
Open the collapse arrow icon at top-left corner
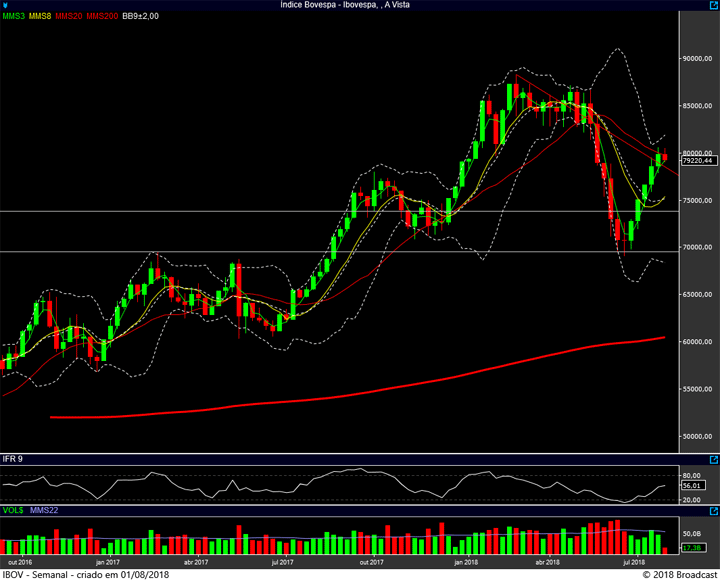pos(5,5)
